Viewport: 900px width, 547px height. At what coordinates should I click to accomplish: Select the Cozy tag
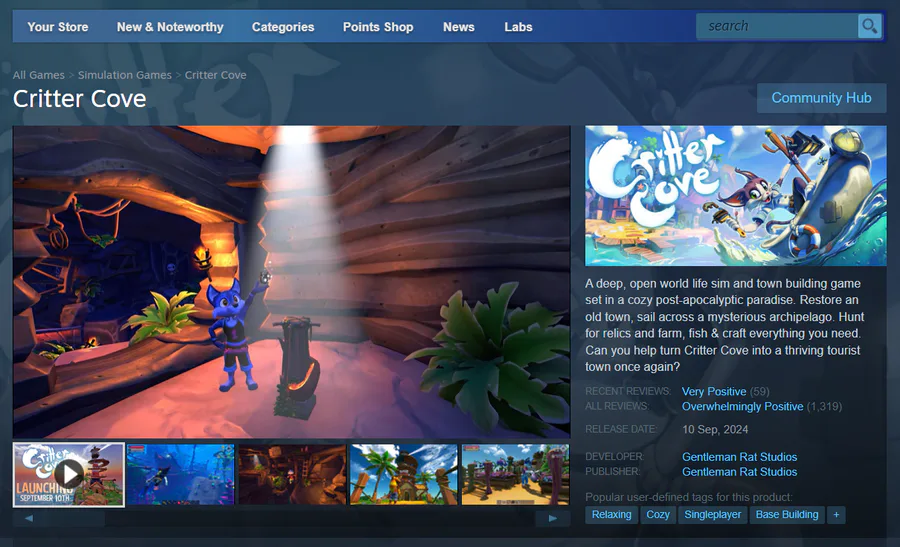[658, 515]
